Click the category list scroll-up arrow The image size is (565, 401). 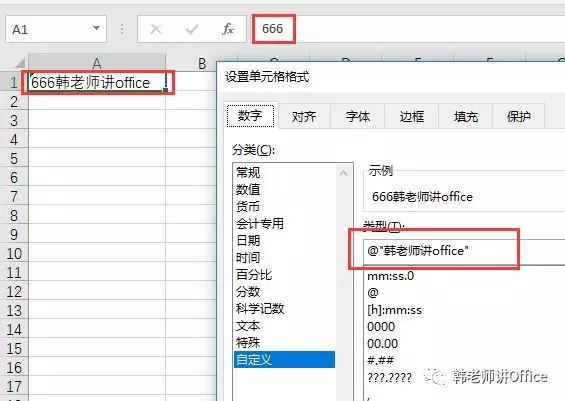pyautogui.click(x=344, y=173)
